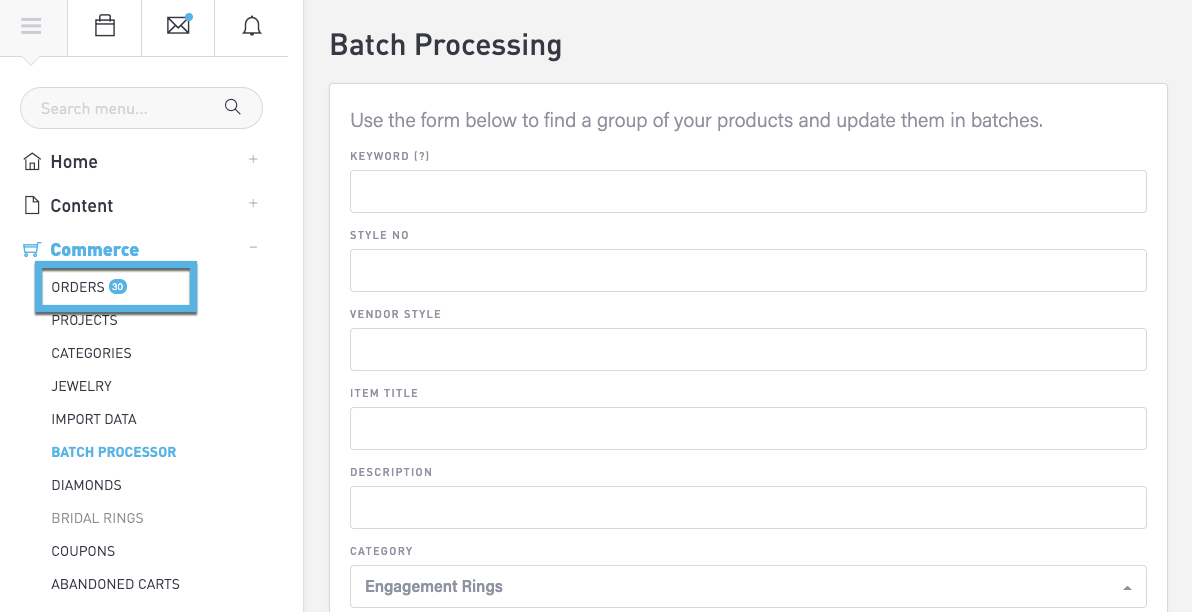Open the envelope messages icon
Image resolution: width=1192 pixels, height=612 pixels.
(x=178, y=27)
